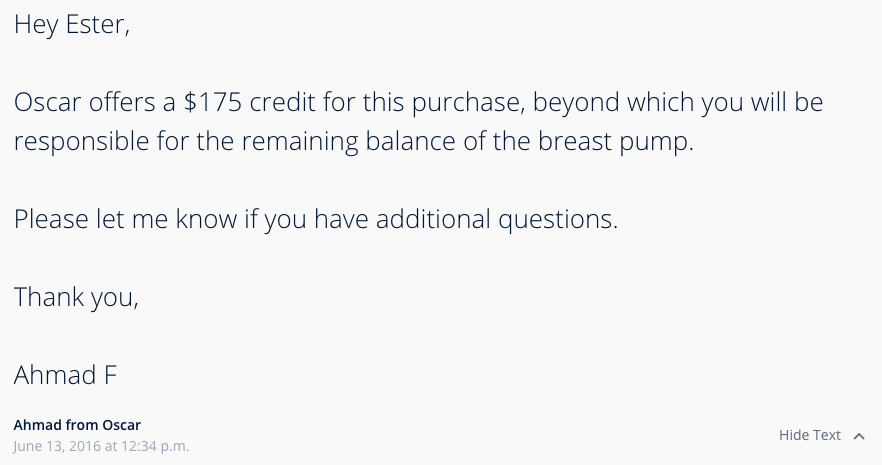Click the Ahmad F signature

[65, 375]
